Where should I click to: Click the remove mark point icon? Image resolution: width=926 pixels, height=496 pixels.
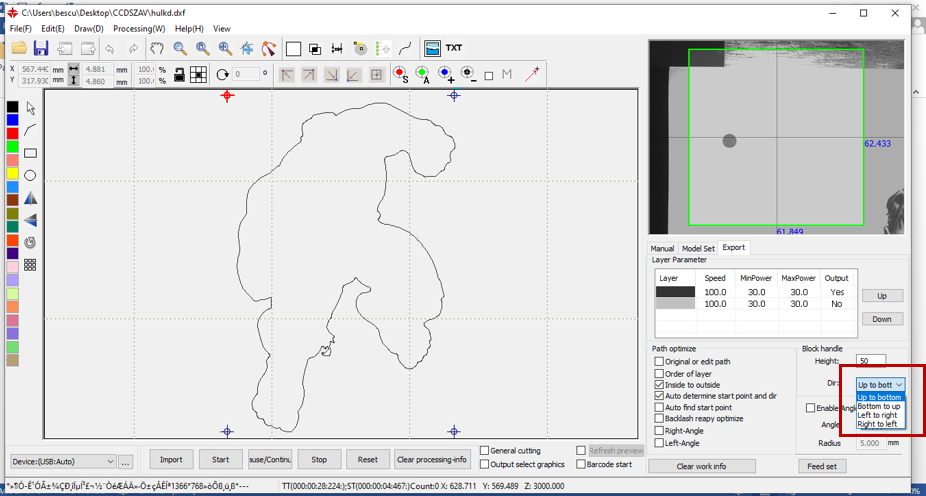click(468, 74)
